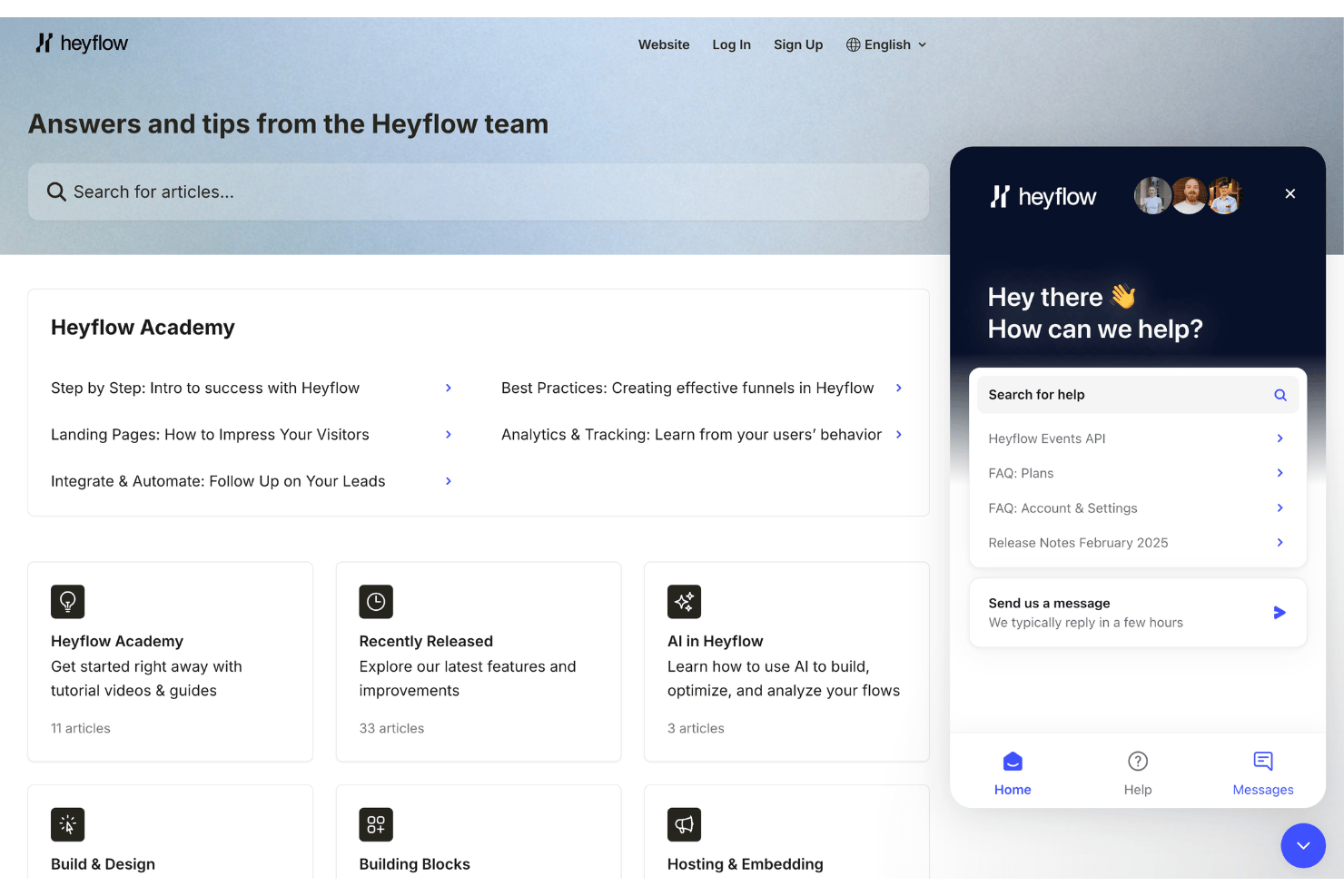
Task: Click the sparkles icon on AI in Heyflow card
Action: (684, 601)
